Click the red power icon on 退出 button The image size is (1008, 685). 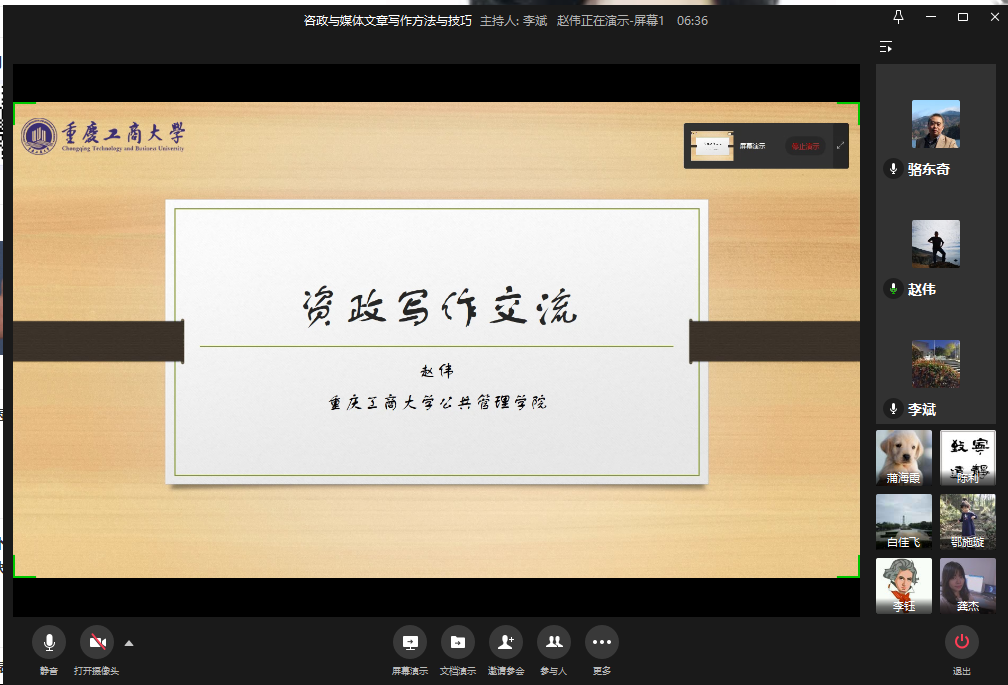(x=961, y=642)
